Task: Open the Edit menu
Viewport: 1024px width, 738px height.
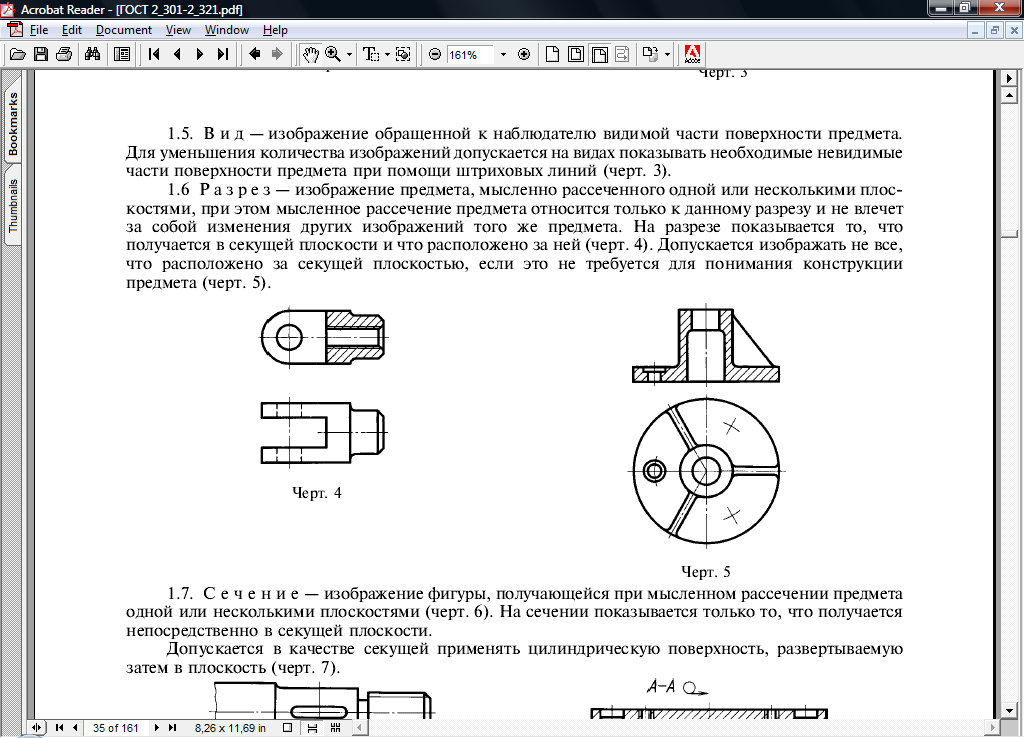Action: (72, 30)
